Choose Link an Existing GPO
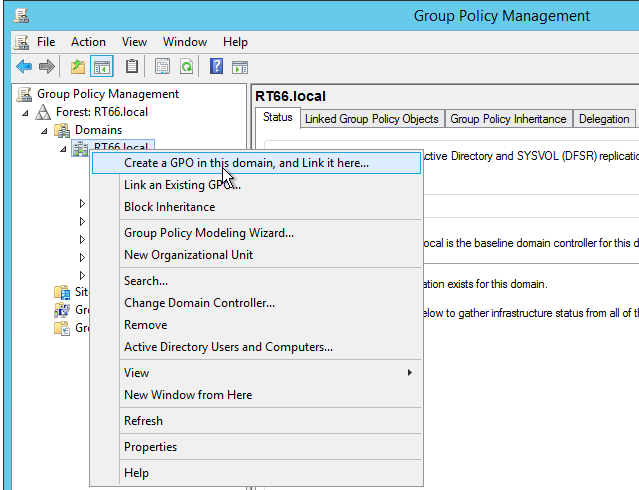 [256, 185]
